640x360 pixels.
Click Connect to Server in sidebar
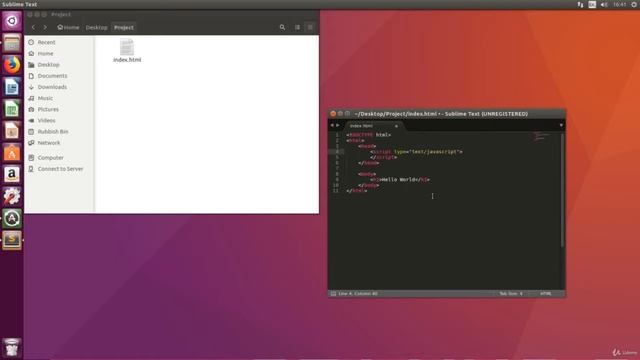click(60, 169)
